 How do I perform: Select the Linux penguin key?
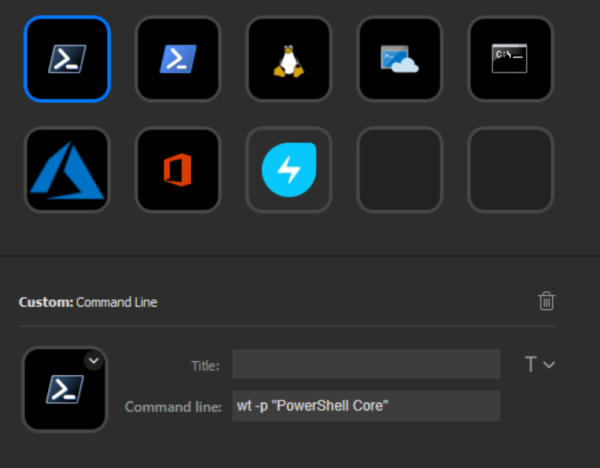(x=289, y=59)
